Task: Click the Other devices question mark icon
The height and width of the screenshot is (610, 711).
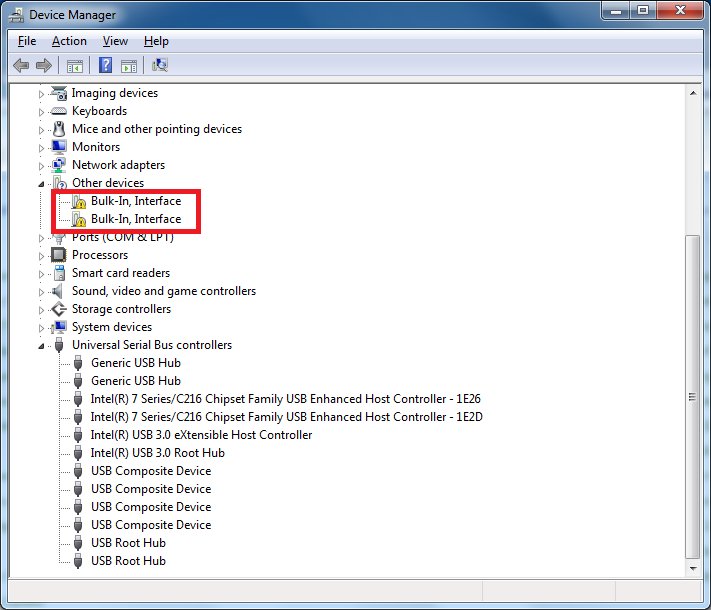Action: click(x=60, y=183)
